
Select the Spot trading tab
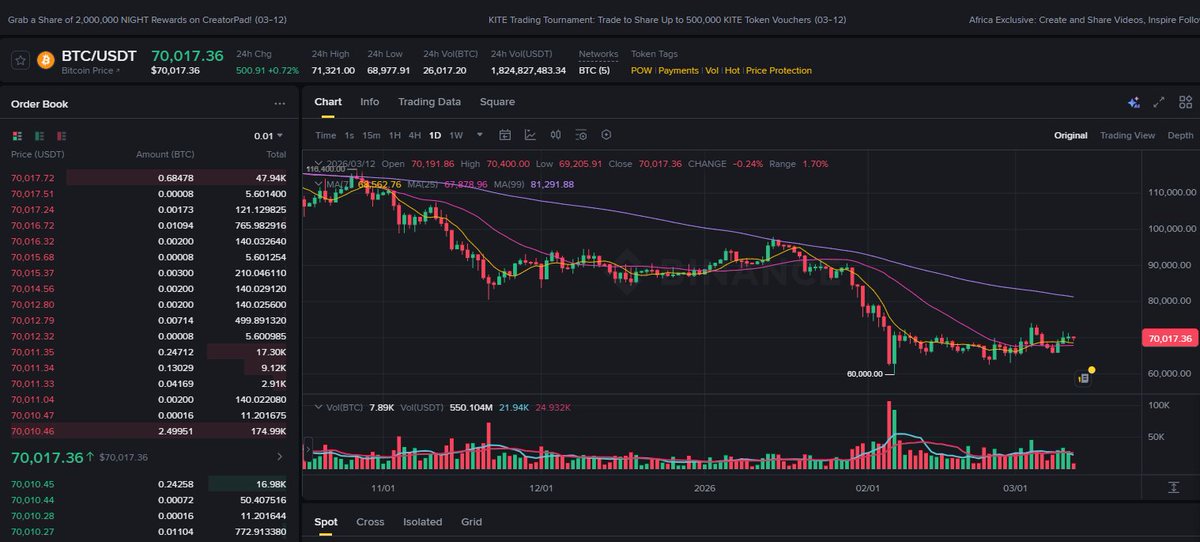326,522
